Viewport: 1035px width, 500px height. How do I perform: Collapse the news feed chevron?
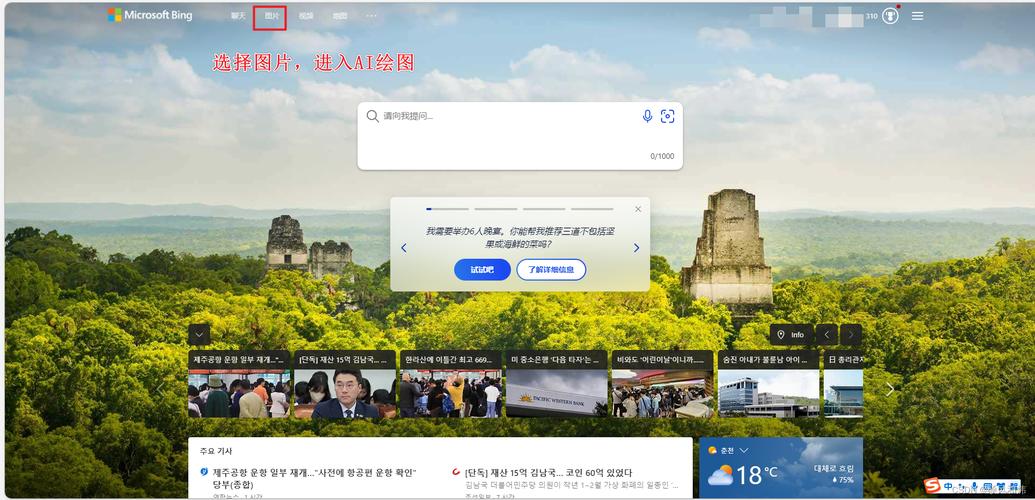(199, 334)
